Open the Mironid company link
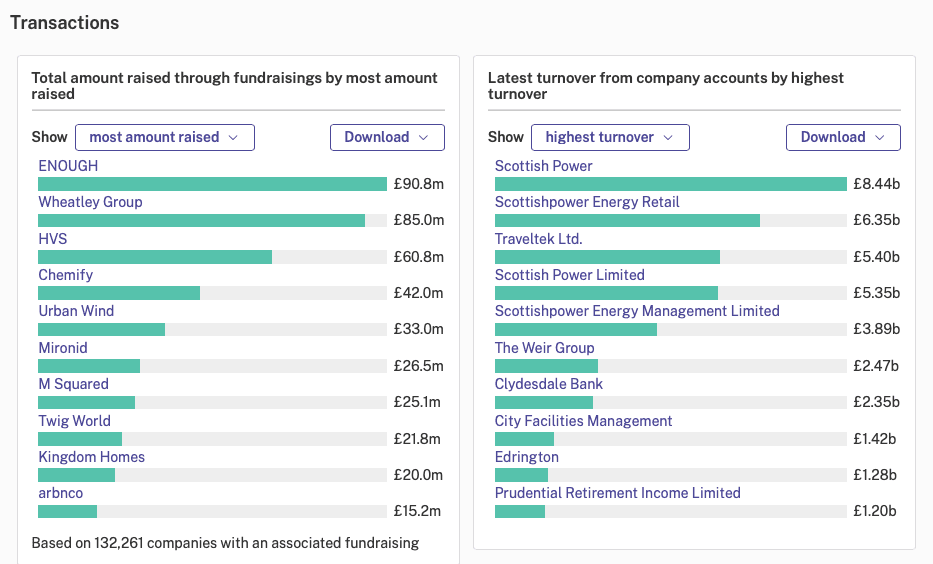The height and width of the screenshot is (564, 933). tap(63, 348)
